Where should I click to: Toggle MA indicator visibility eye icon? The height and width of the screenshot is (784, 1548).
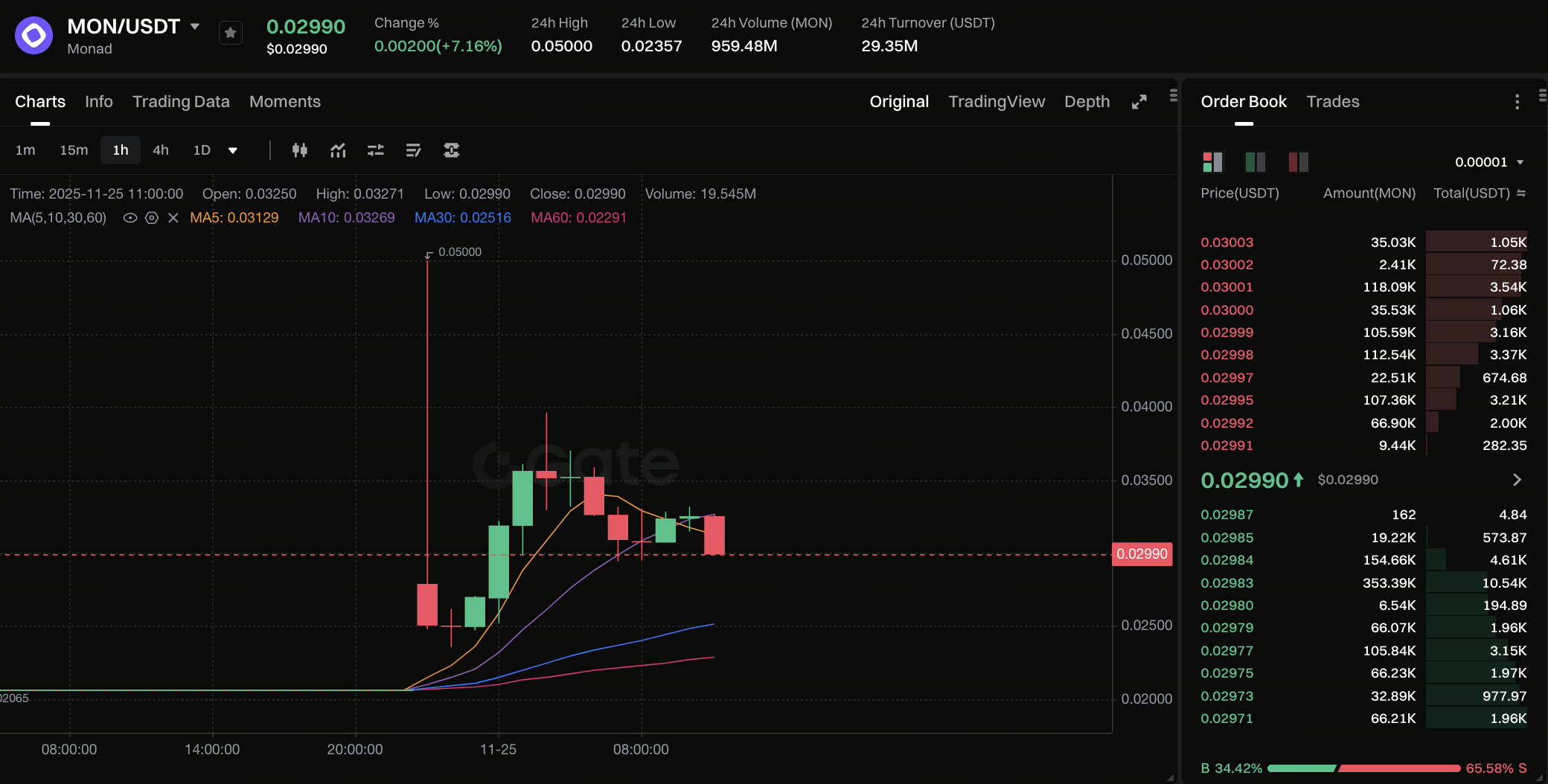click(129, 218)
